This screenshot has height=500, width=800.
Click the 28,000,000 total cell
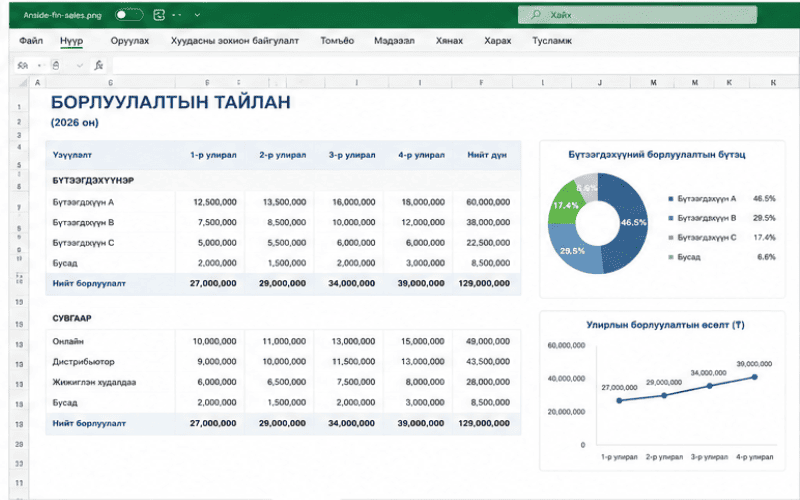coord(488,382)
